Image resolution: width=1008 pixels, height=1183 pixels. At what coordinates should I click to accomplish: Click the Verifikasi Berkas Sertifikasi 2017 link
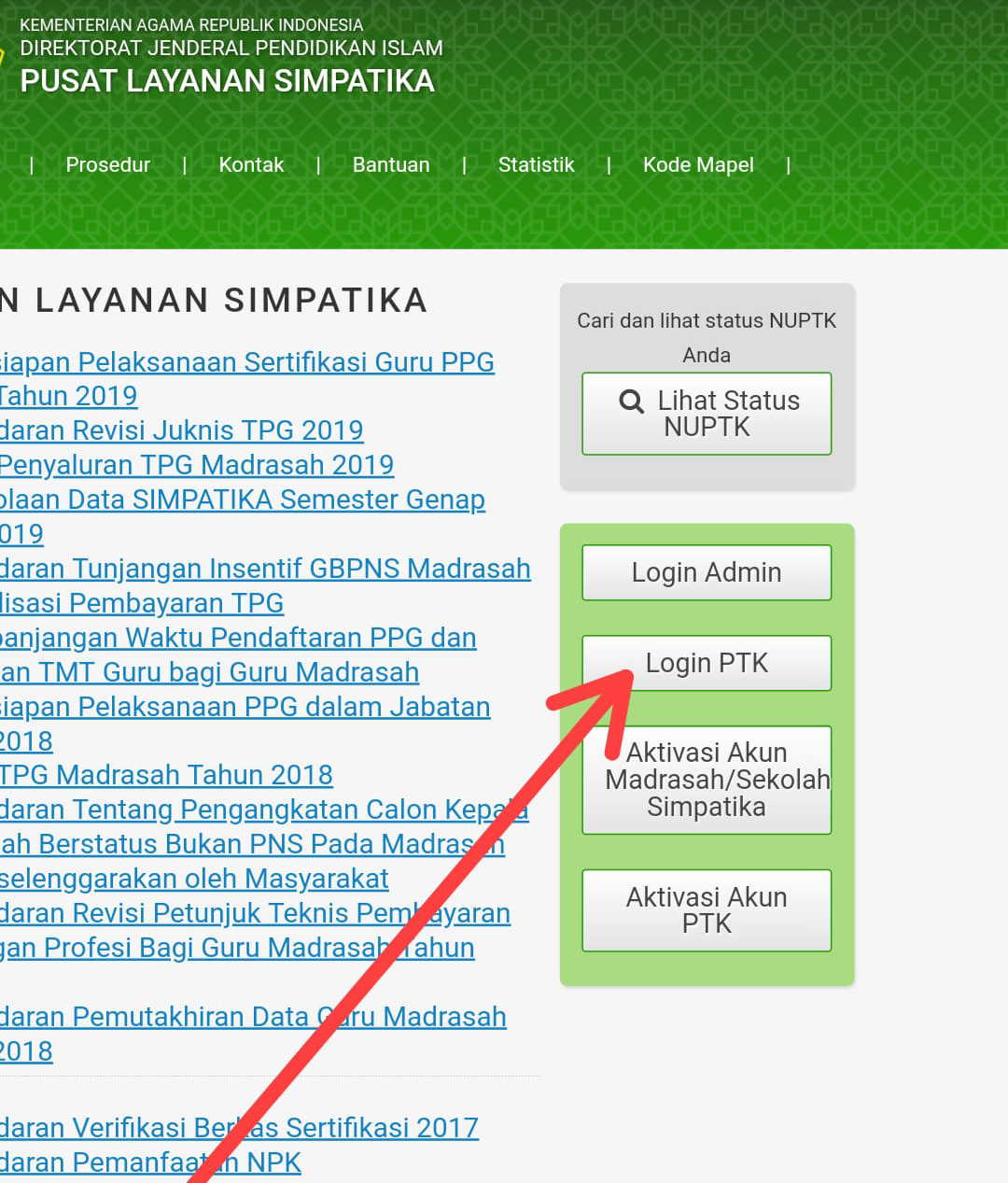tap(239, 1128)
